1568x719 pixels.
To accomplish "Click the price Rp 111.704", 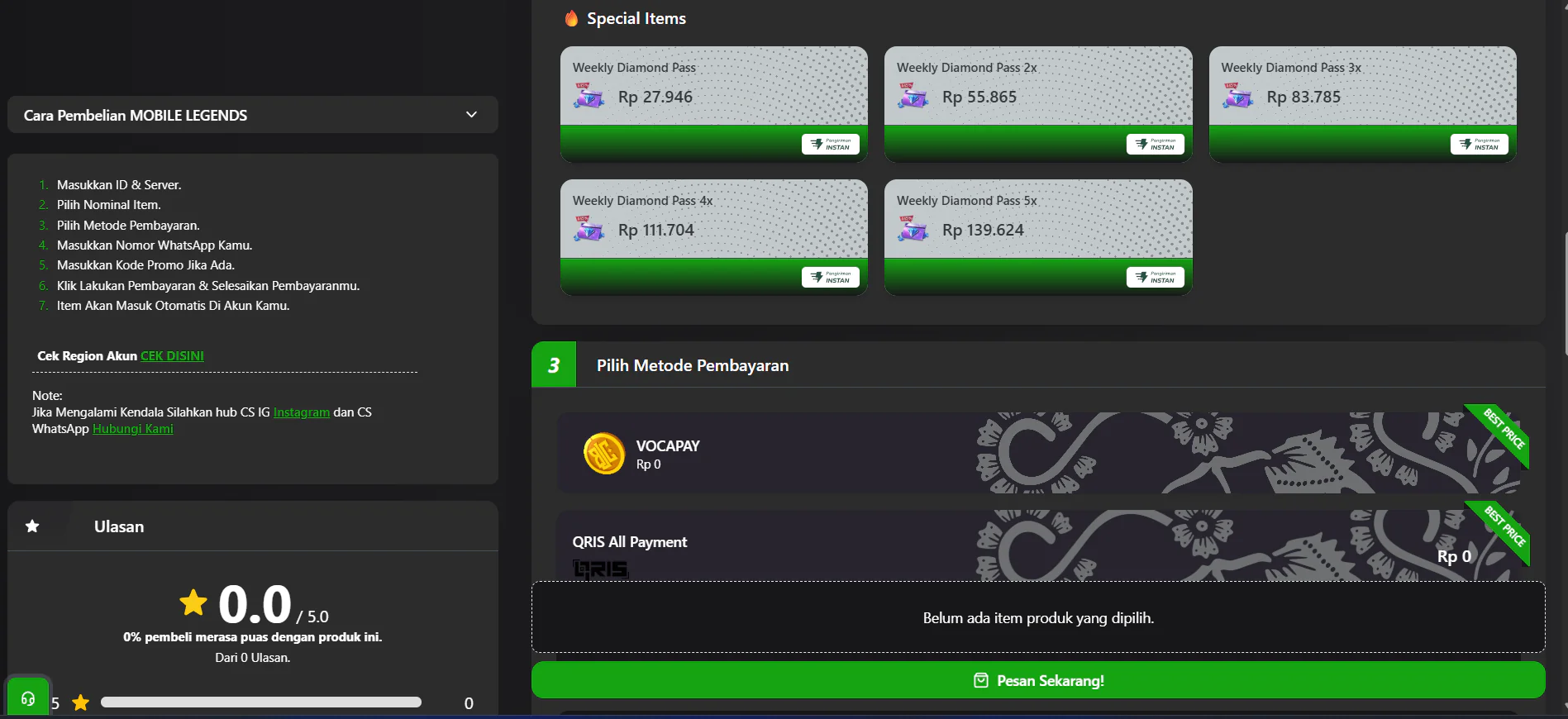I will click(x=656, y=230).
